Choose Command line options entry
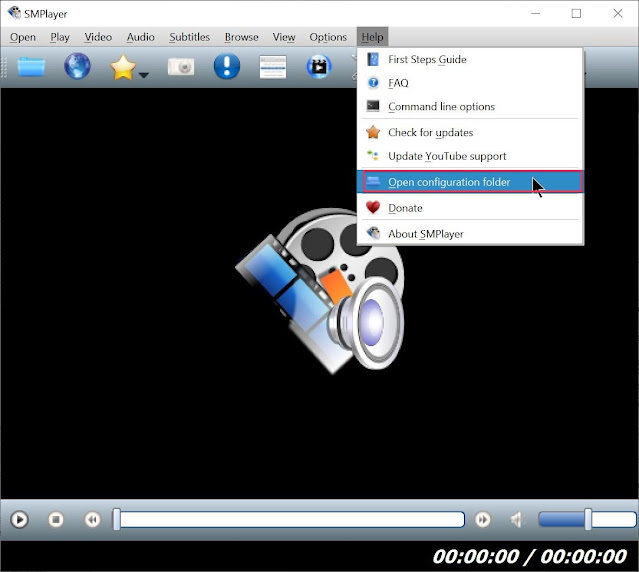The image size is (639, 572). (x=470, y=107)
